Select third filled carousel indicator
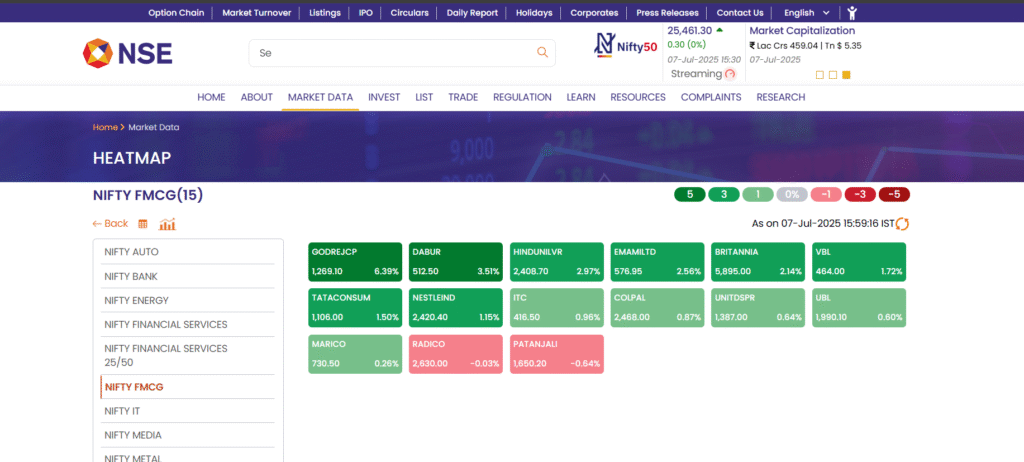 point(846,75)
